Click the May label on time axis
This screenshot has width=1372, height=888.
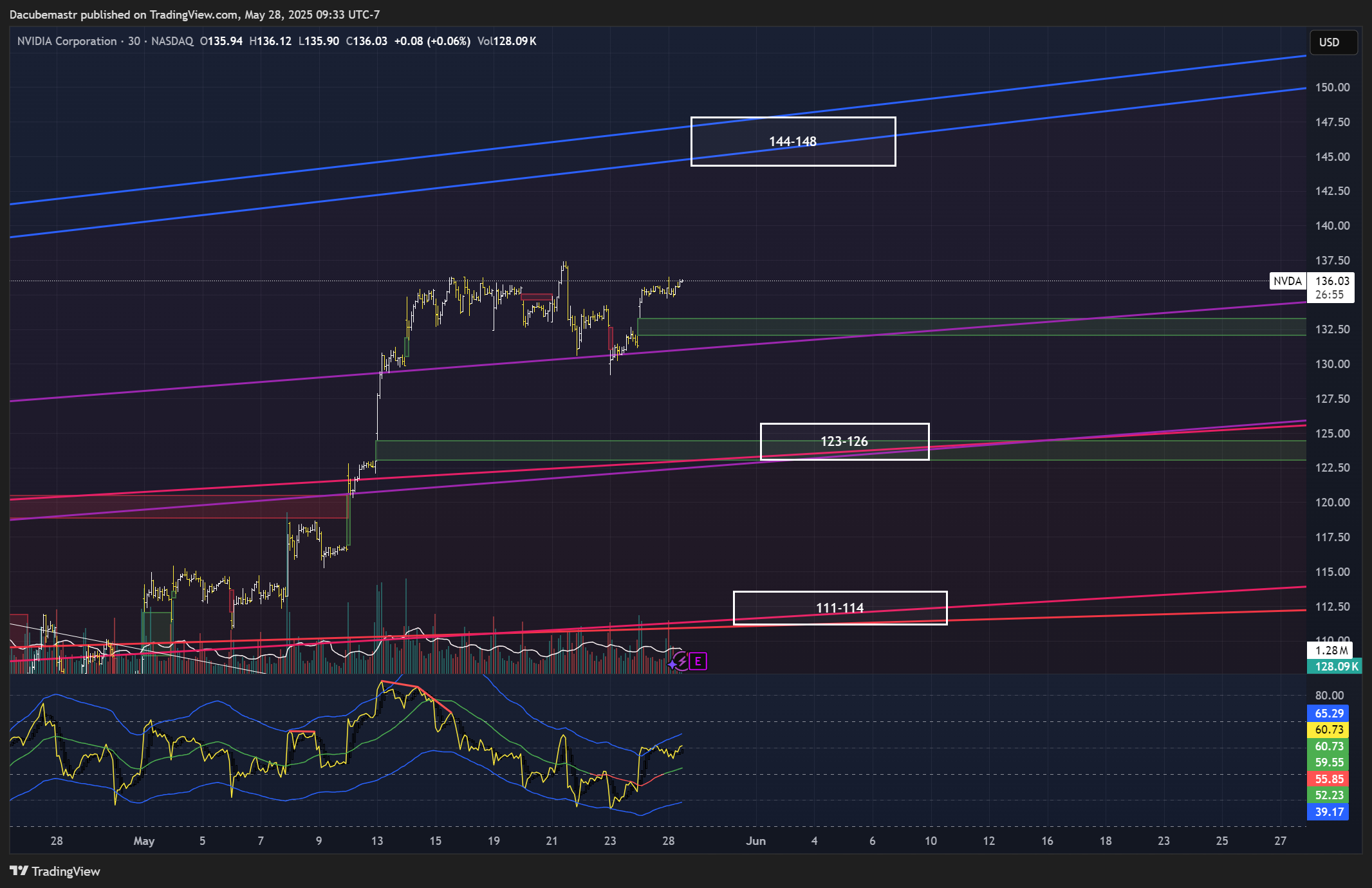[x=144, y=841]
